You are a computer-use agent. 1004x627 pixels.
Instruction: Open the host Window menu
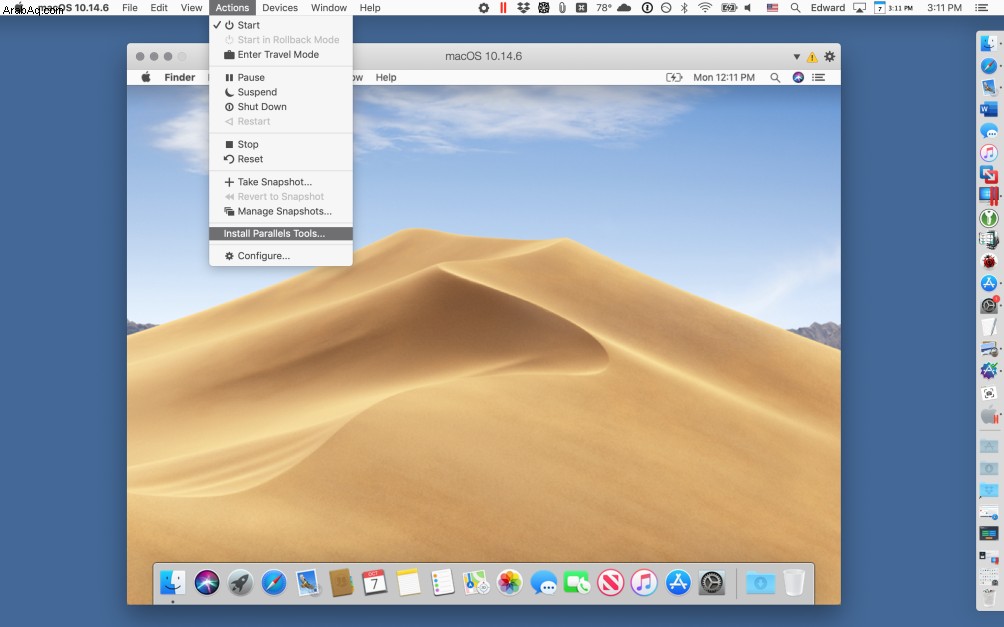328,8
